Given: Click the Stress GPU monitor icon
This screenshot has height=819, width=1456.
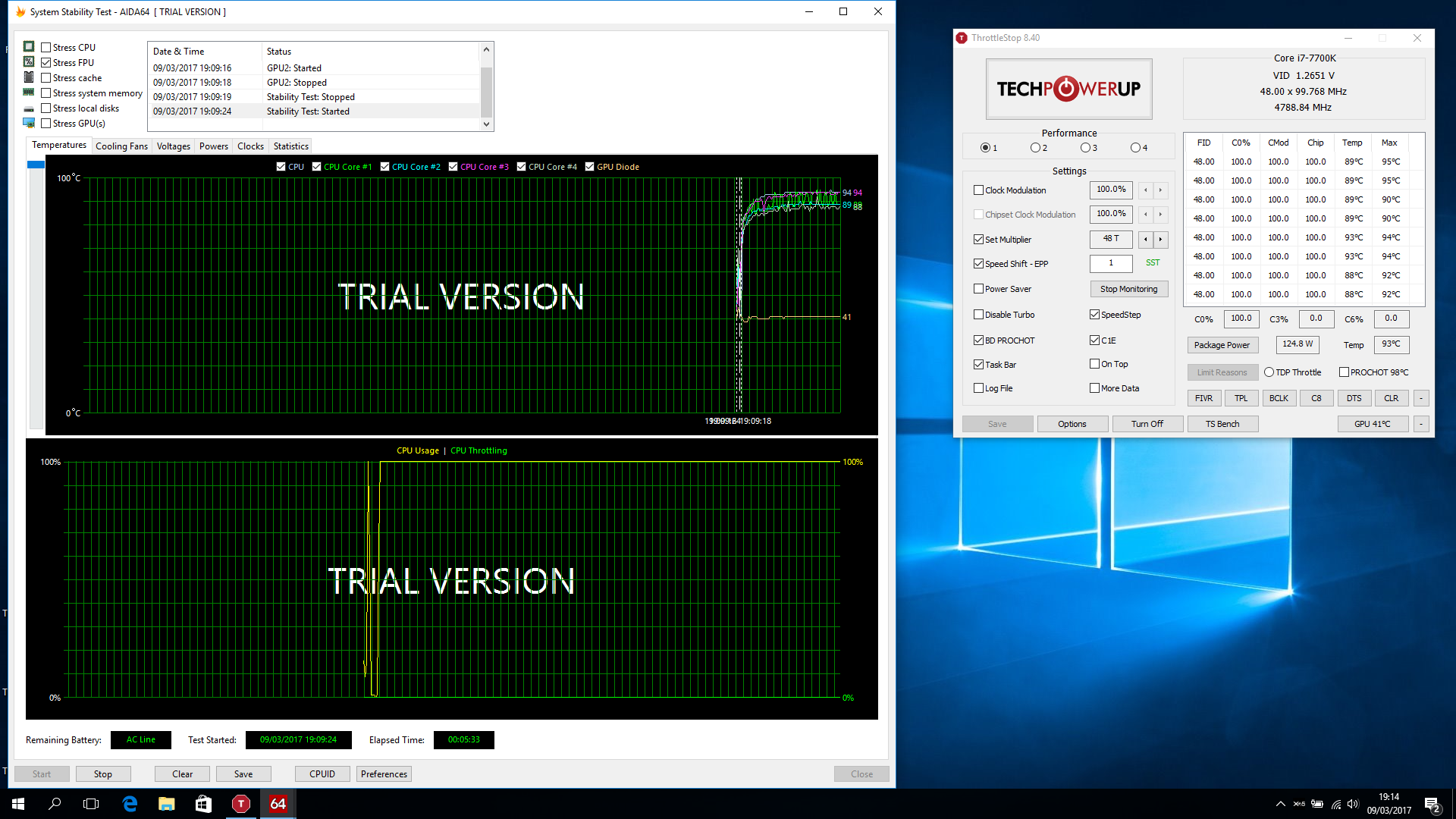Looking at the screenshot, I should [29, 123].
